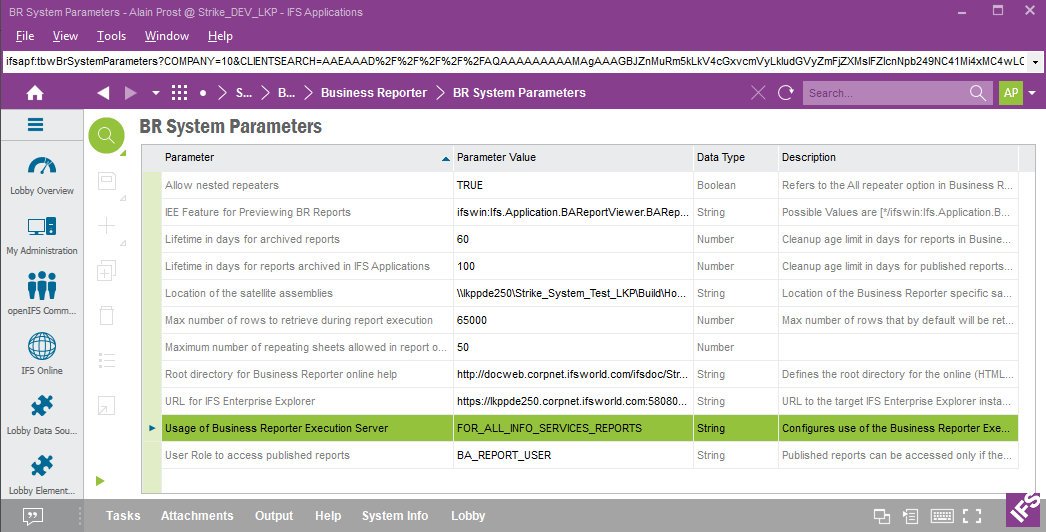Image resolution: width=1046 pixels, height=532 pixels.
Task: Click the keyboard icon in footer
Action: point(942,516)
